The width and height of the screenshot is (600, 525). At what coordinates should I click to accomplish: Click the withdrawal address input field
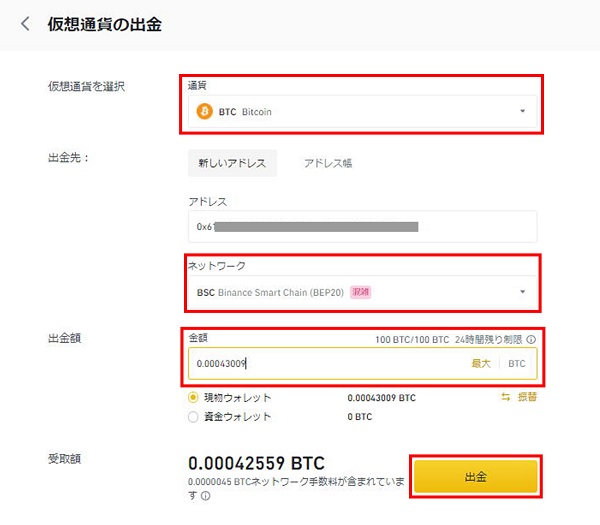click(362, 227)
